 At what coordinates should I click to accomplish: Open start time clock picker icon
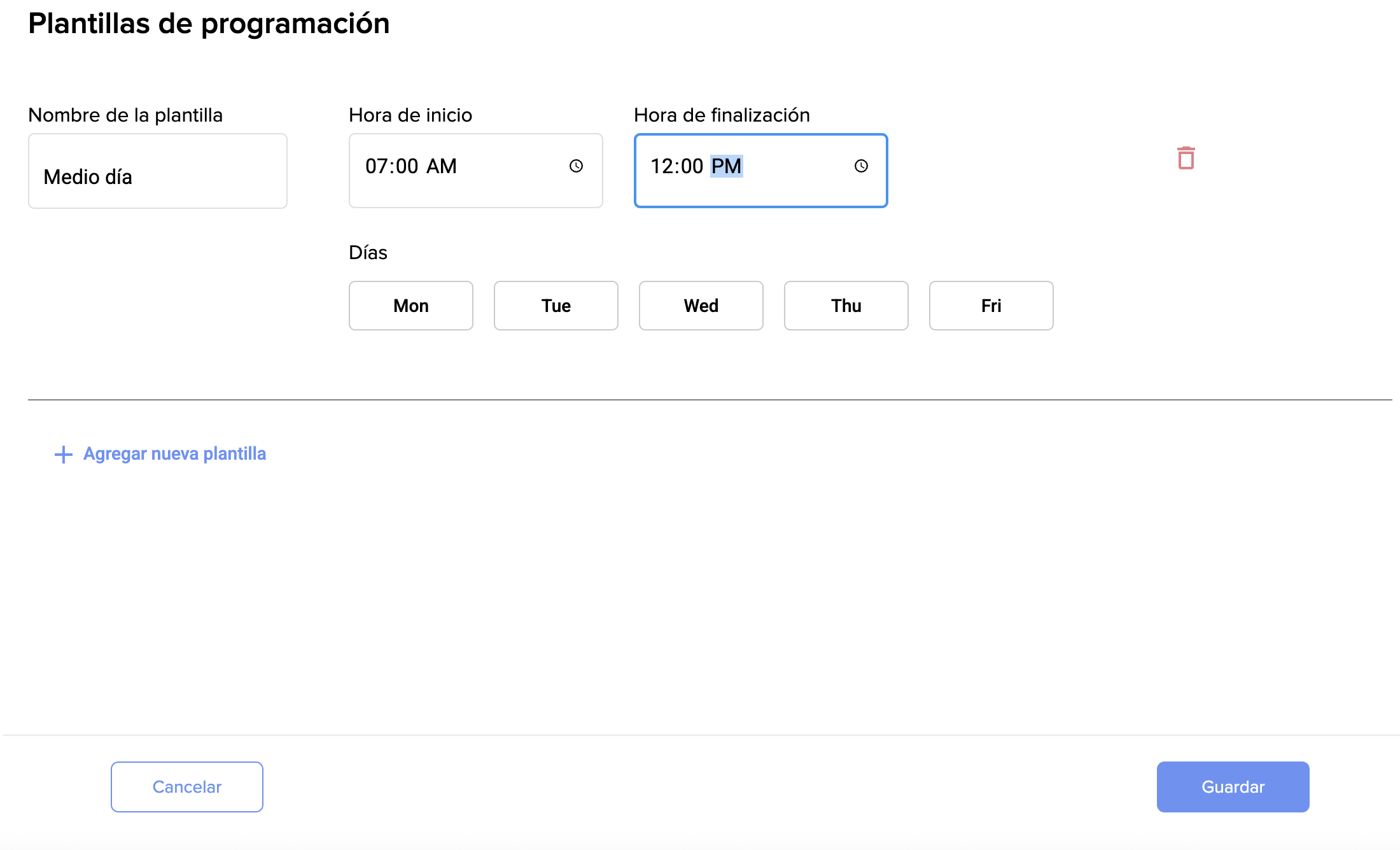point(576,166)
